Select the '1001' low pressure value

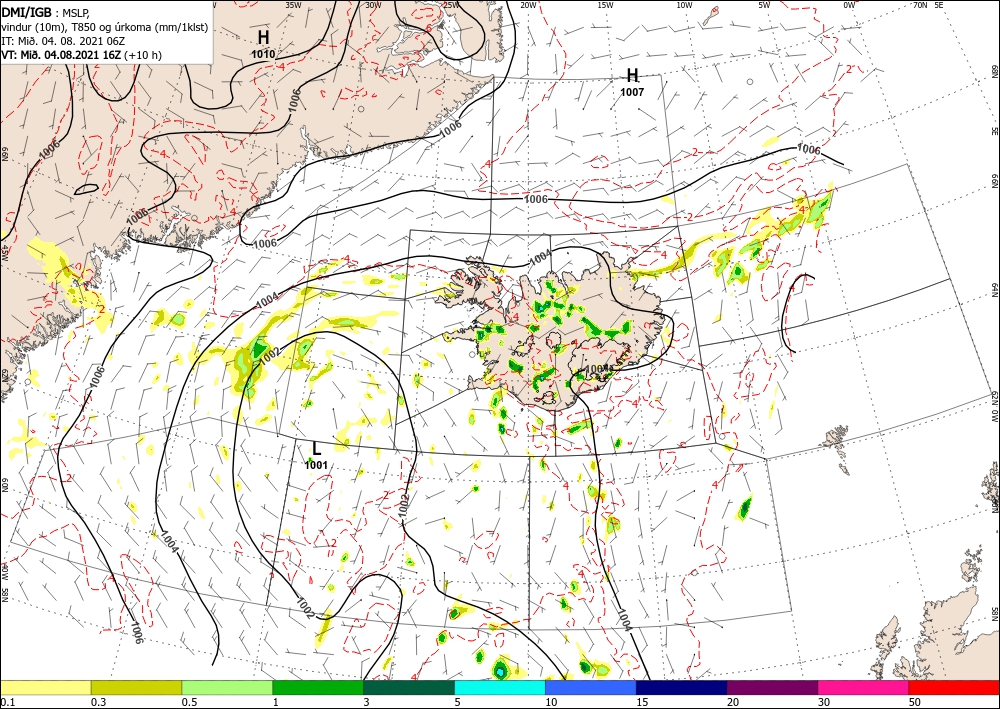click(316, 465)
